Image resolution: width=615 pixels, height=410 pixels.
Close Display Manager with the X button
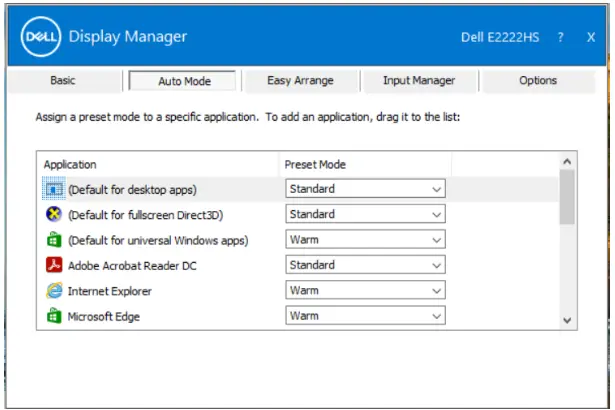(591, 37)
